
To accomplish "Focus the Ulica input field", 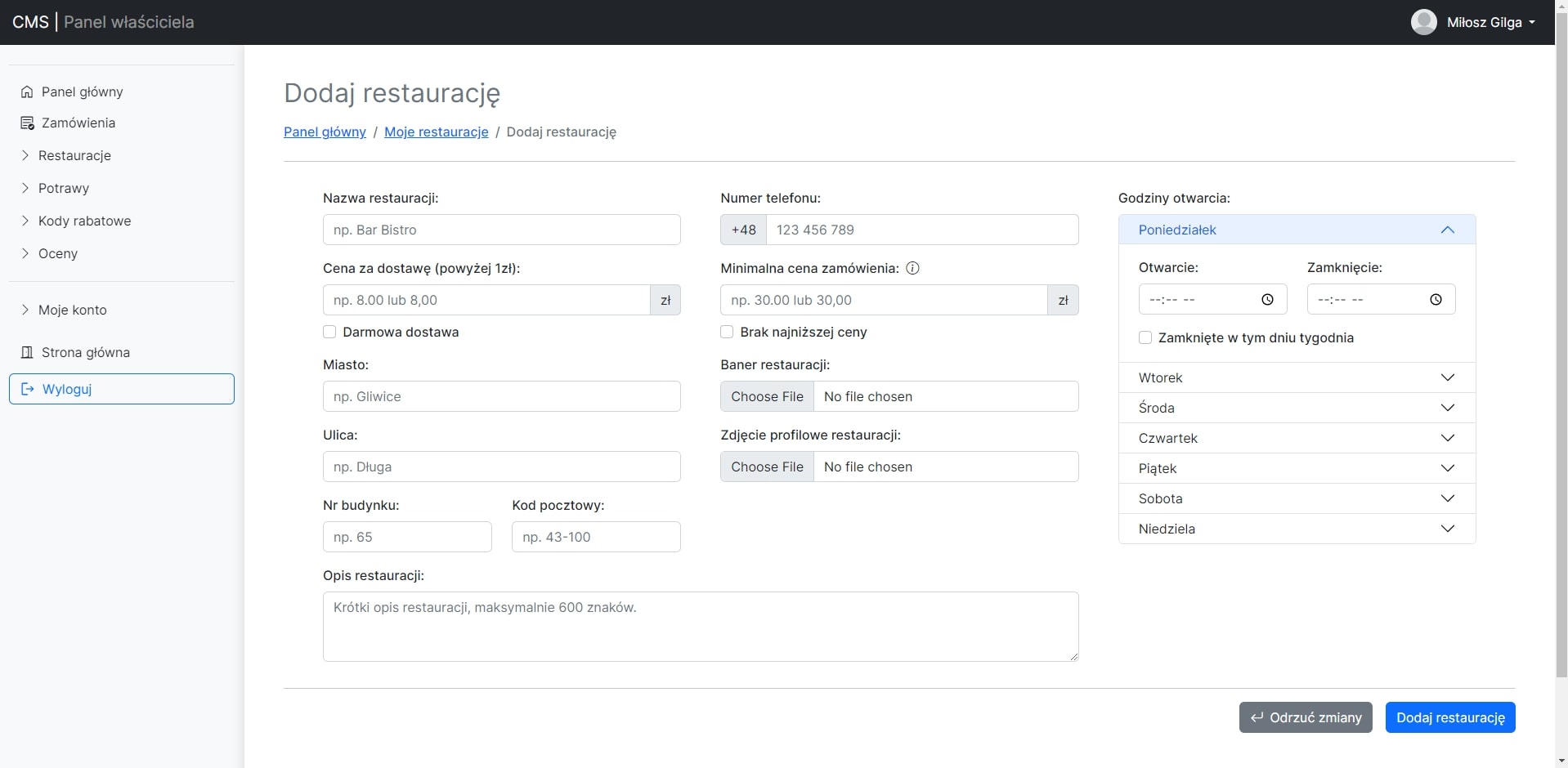I will [502, 467].
